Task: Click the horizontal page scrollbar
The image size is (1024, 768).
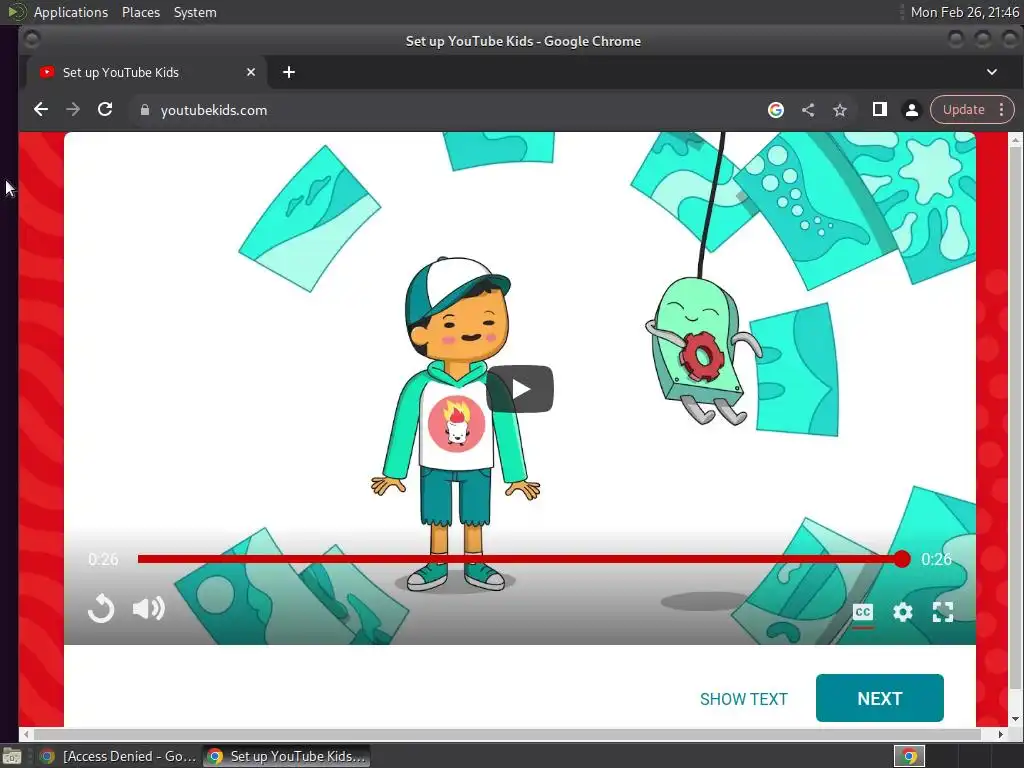Action: 507,734
